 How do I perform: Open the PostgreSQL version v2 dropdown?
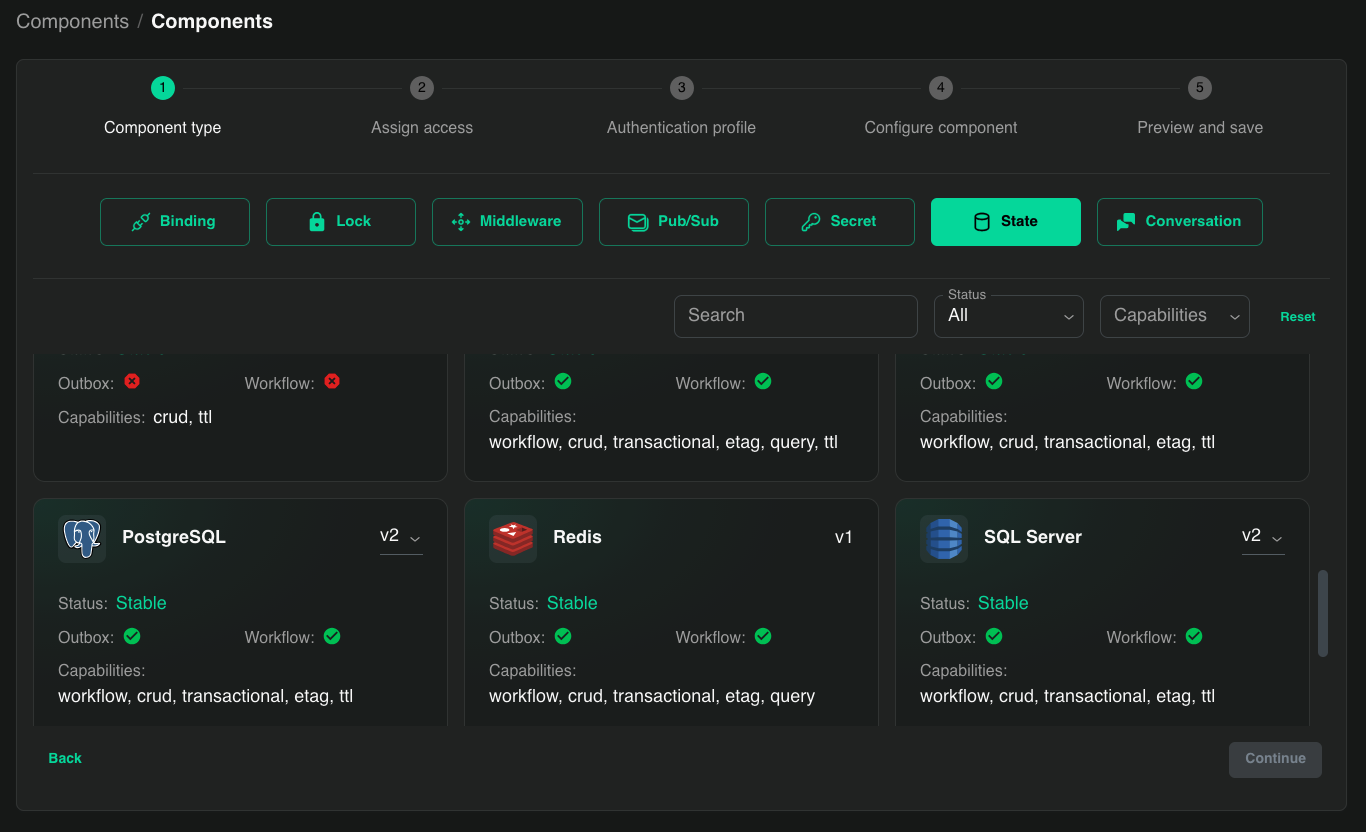pos(401,537)
